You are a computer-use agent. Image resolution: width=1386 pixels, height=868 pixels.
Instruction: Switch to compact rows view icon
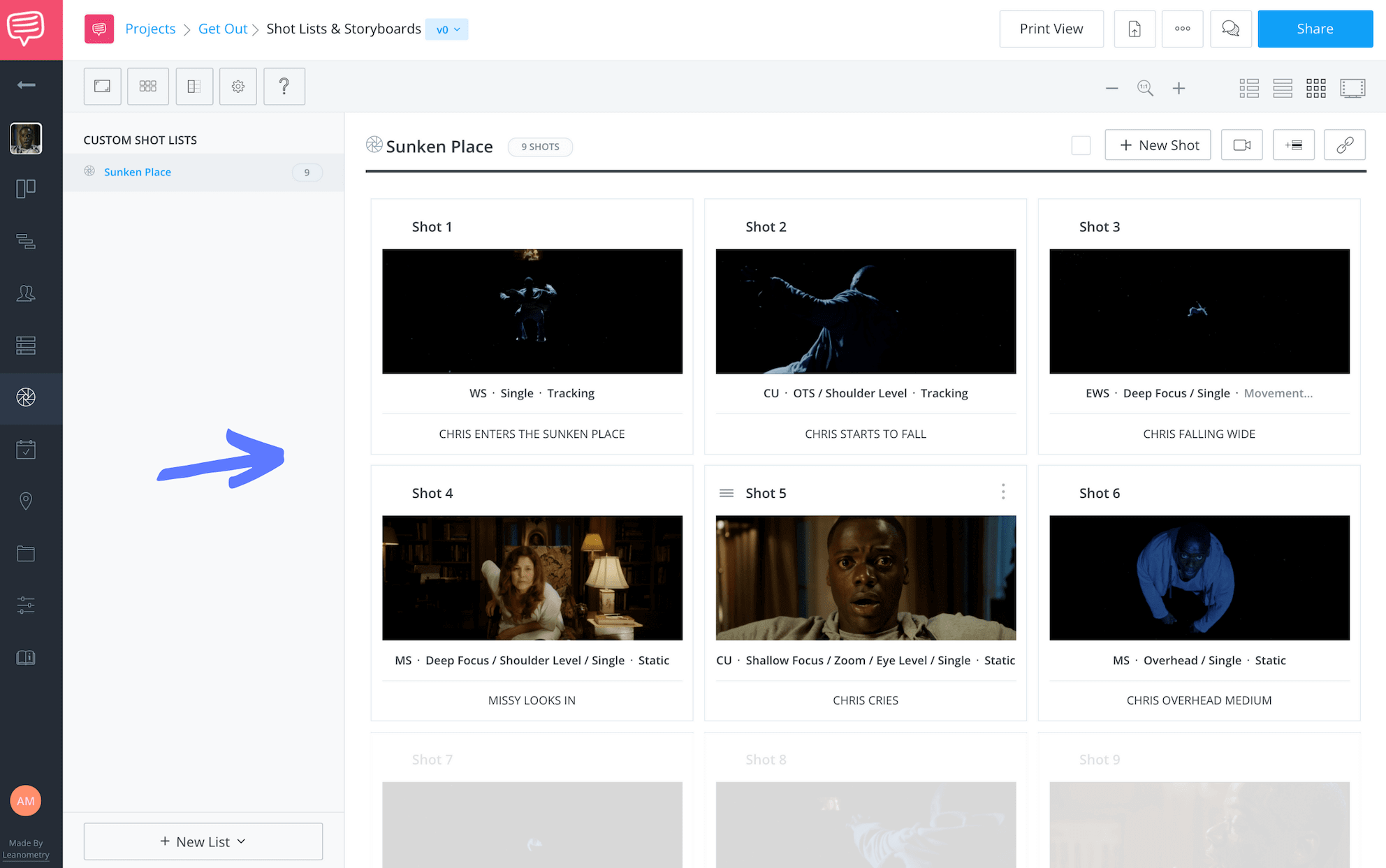point(1283,88)
